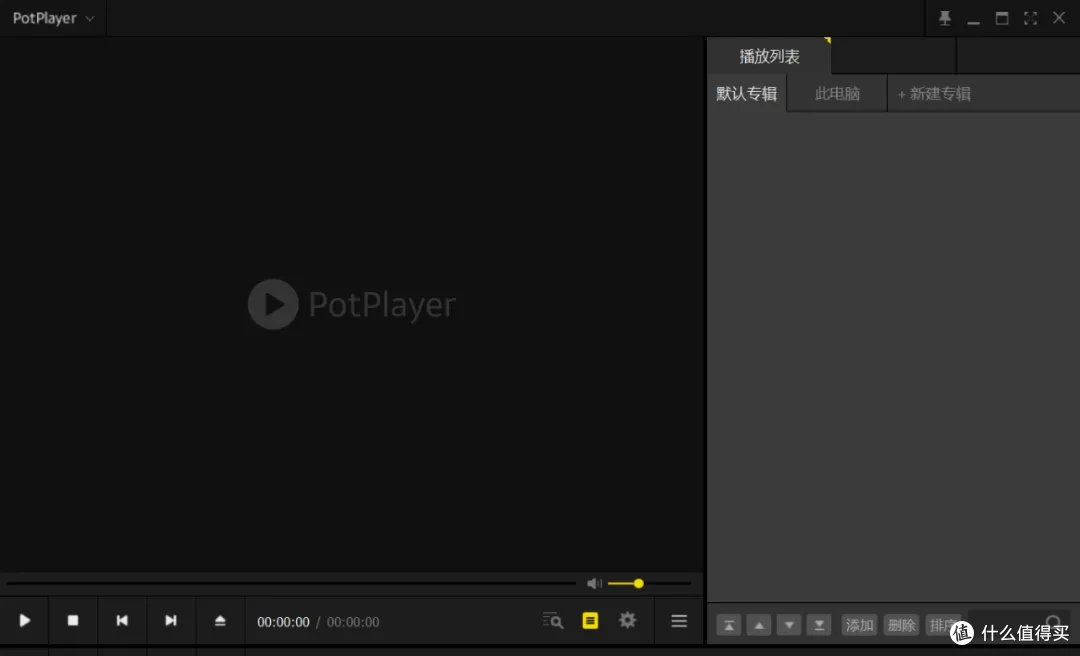Open the playlist search icon
The height and width of the screenshot is (656, 1080).
pyautogui.click(x=553, y=621)
